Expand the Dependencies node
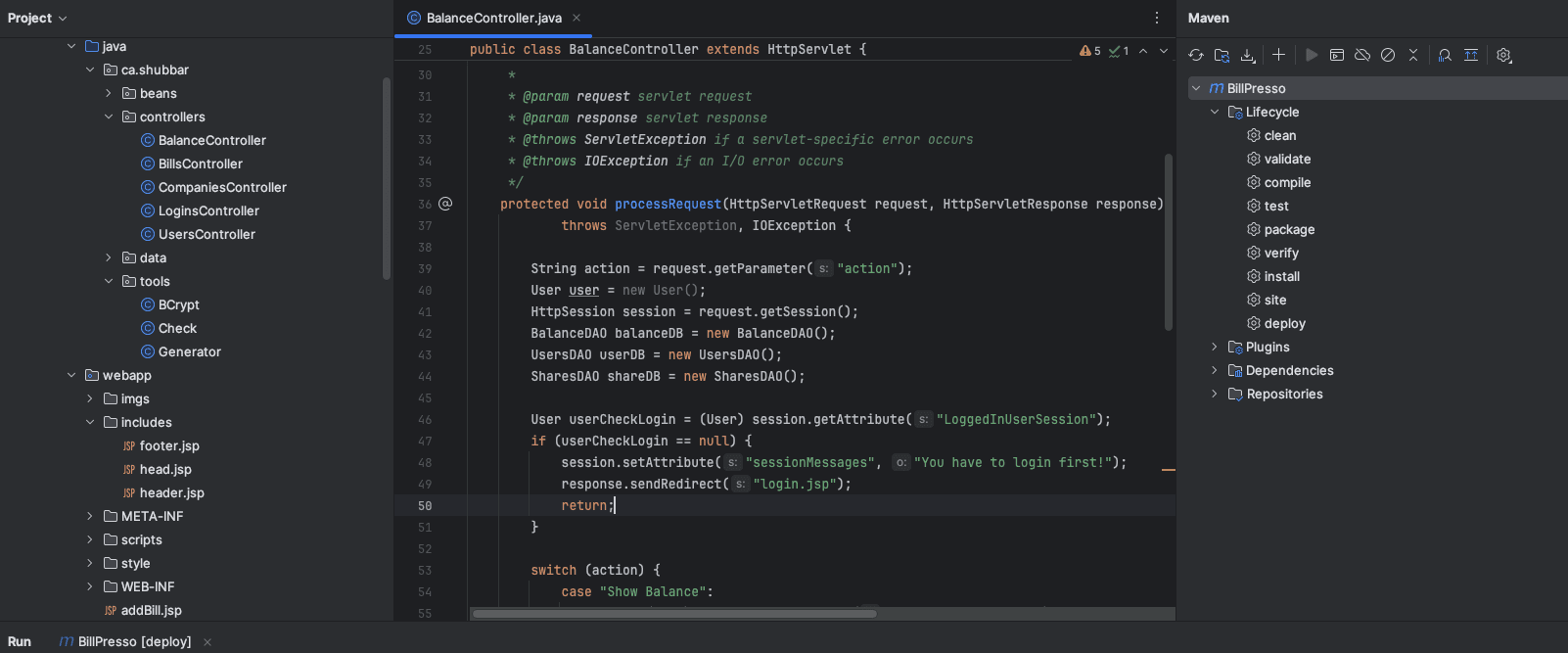Viewport: 1568px width, 653px height. pos(1215,370)
